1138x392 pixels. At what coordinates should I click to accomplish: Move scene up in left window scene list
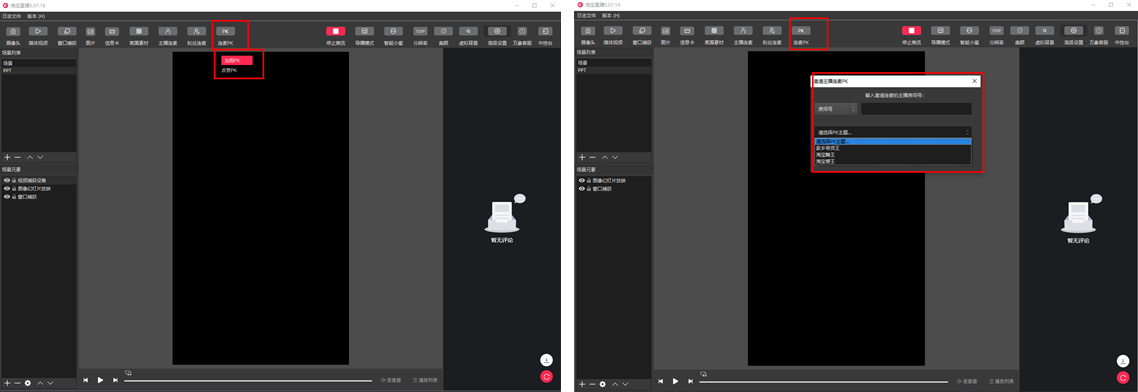point(30,157)
